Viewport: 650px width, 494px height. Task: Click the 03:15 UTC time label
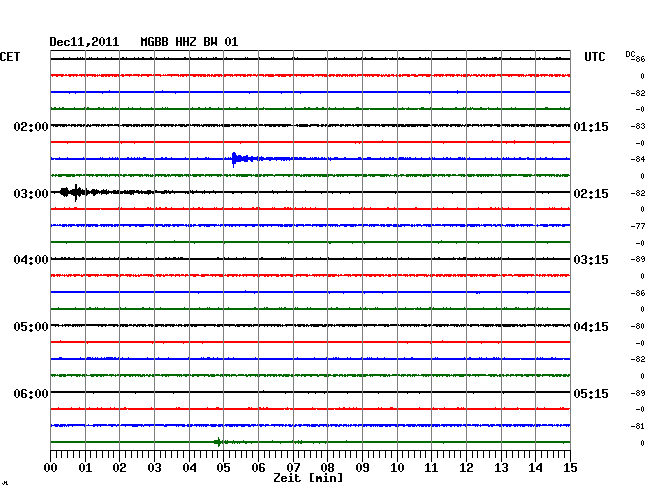(591, 260)
